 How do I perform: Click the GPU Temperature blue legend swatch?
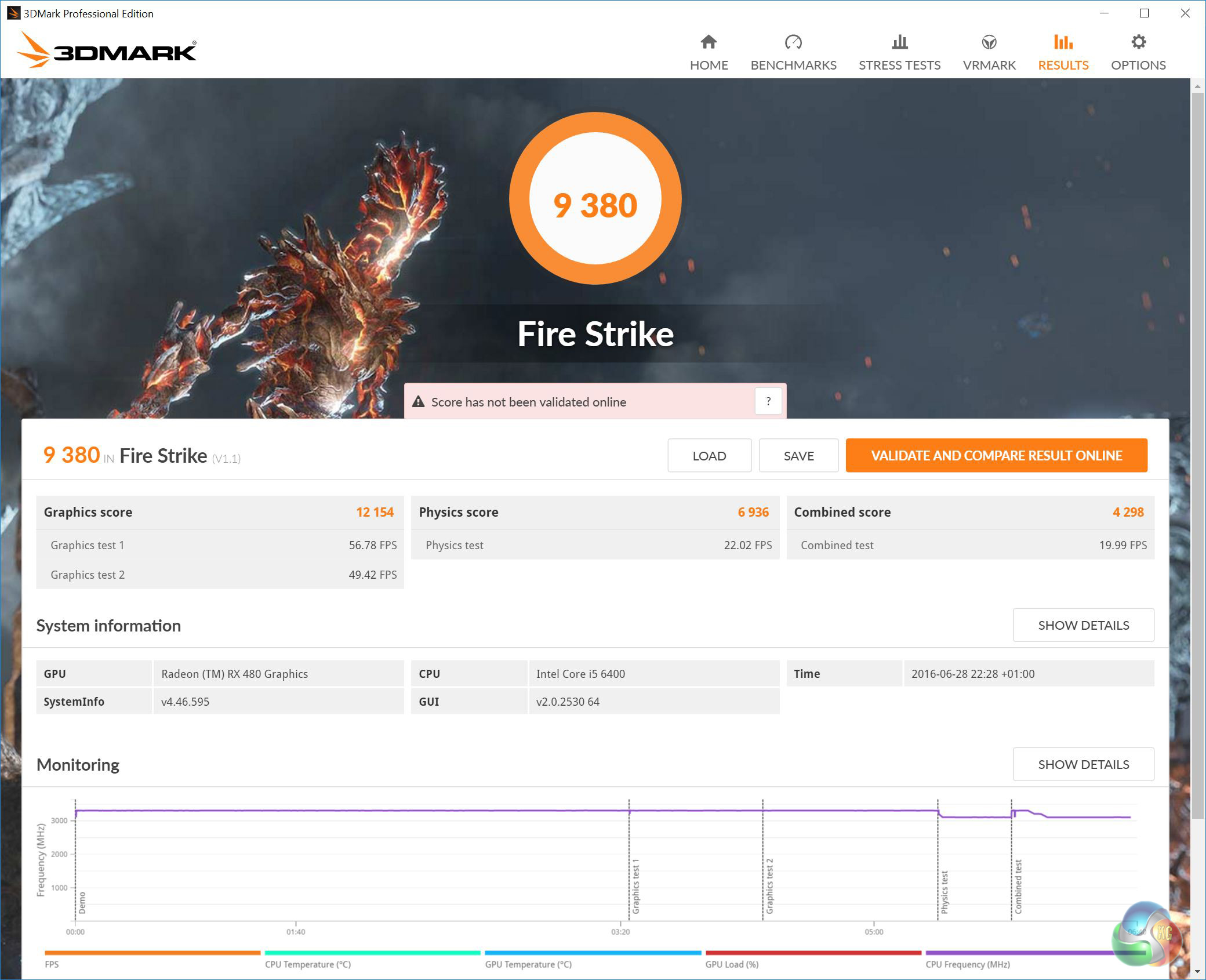(593, 953)
